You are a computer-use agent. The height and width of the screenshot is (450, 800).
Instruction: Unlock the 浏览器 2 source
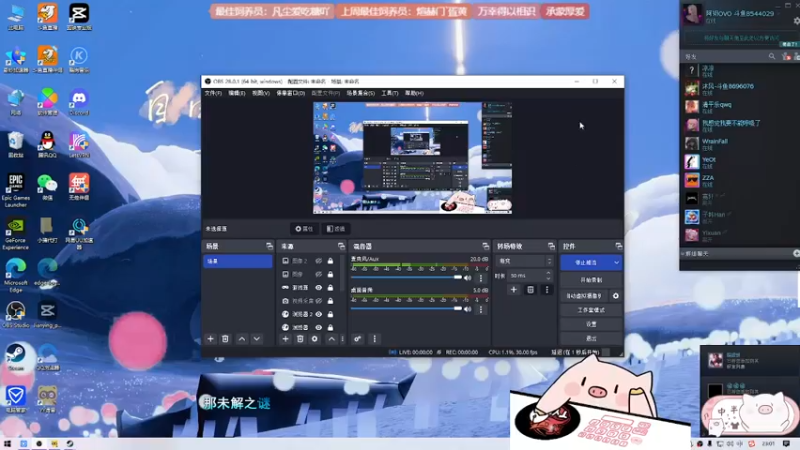[x=330, y=314]
